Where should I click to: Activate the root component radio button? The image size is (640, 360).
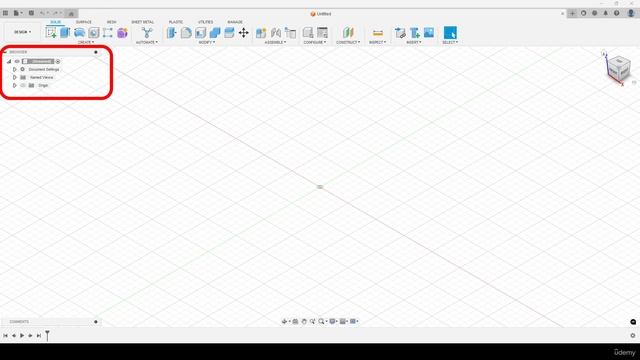click(58, 62)
